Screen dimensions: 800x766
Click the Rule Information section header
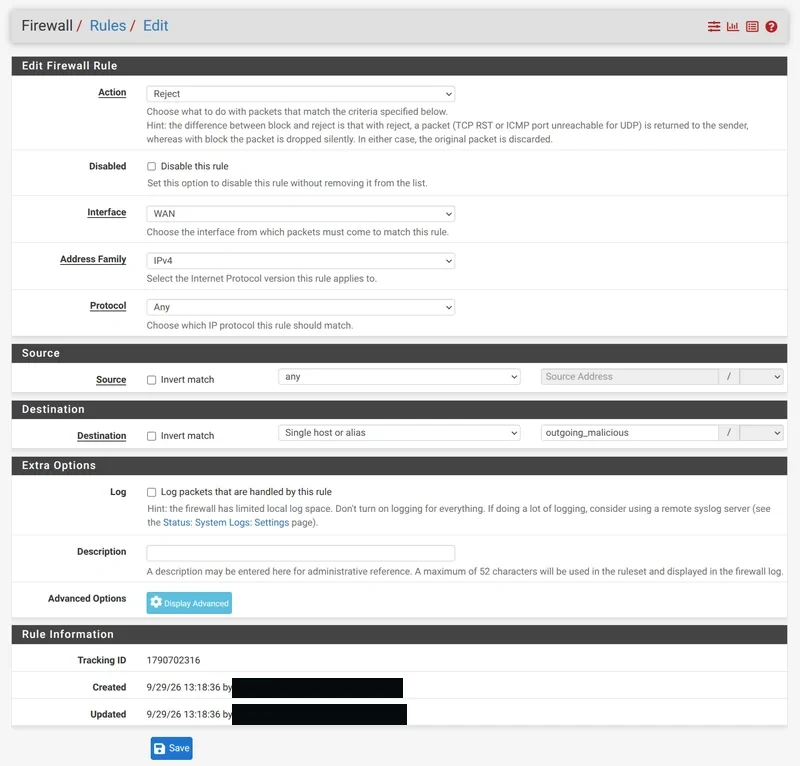click(x=399, y=634)
